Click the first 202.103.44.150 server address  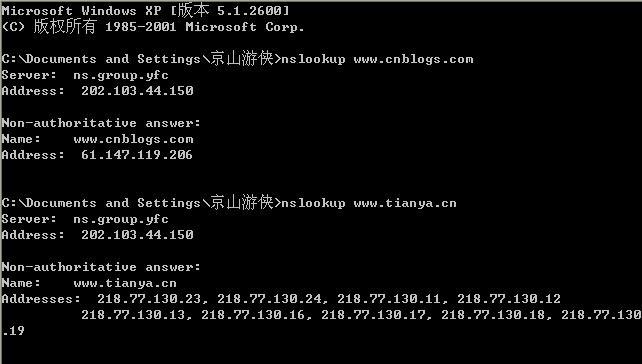click(137, 91)
